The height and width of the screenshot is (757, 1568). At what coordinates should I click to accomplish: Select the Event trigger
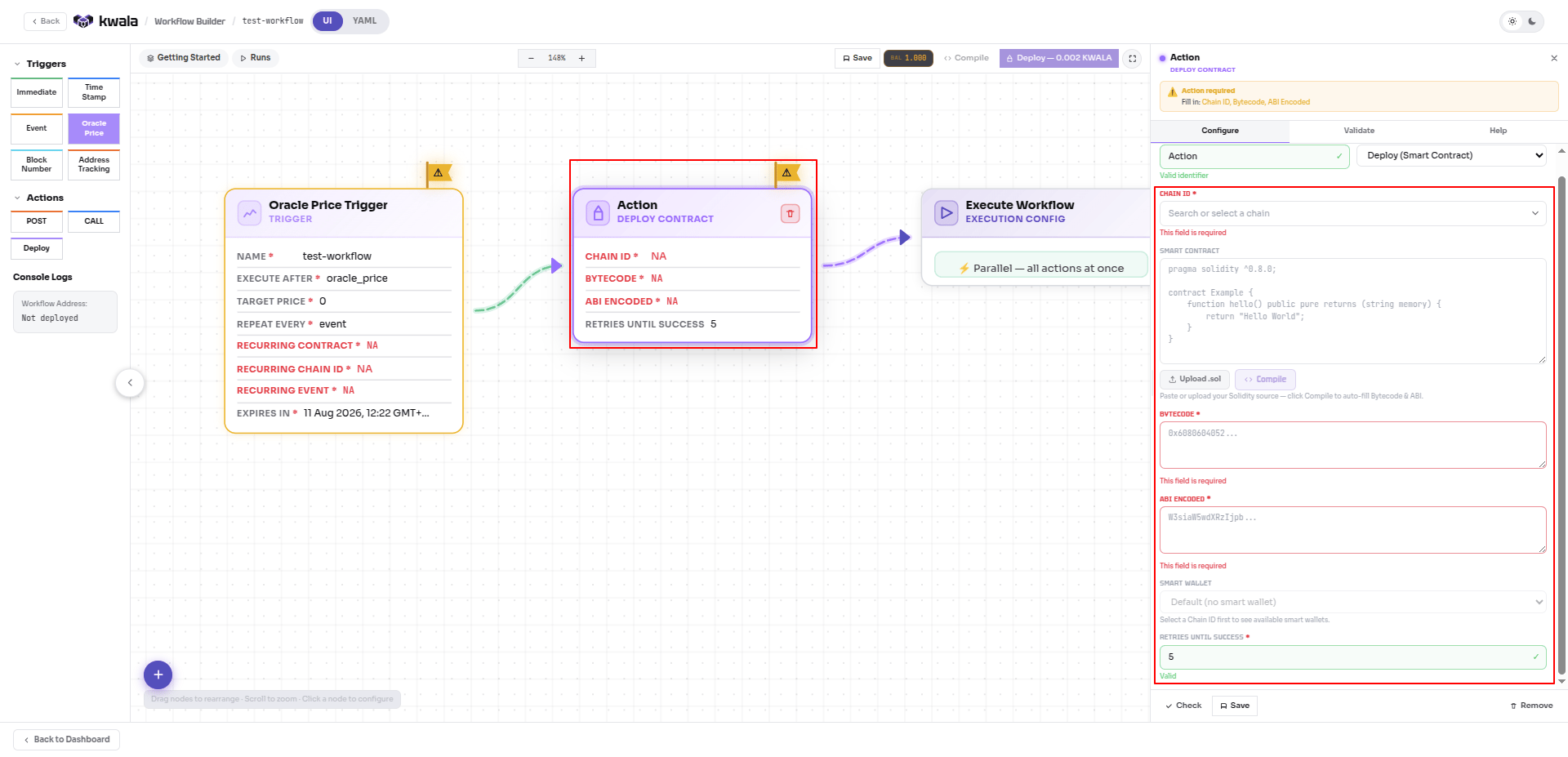(37, 128)
